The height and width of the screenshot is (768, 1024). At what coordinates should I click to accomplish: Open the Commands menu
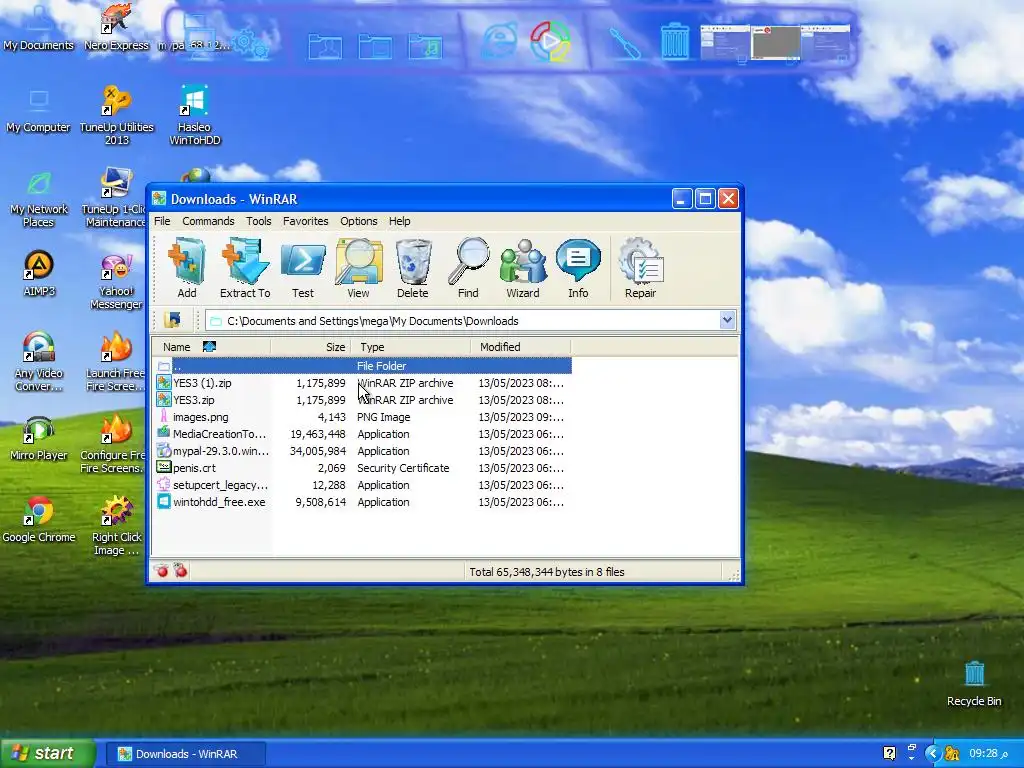point(208,221)
